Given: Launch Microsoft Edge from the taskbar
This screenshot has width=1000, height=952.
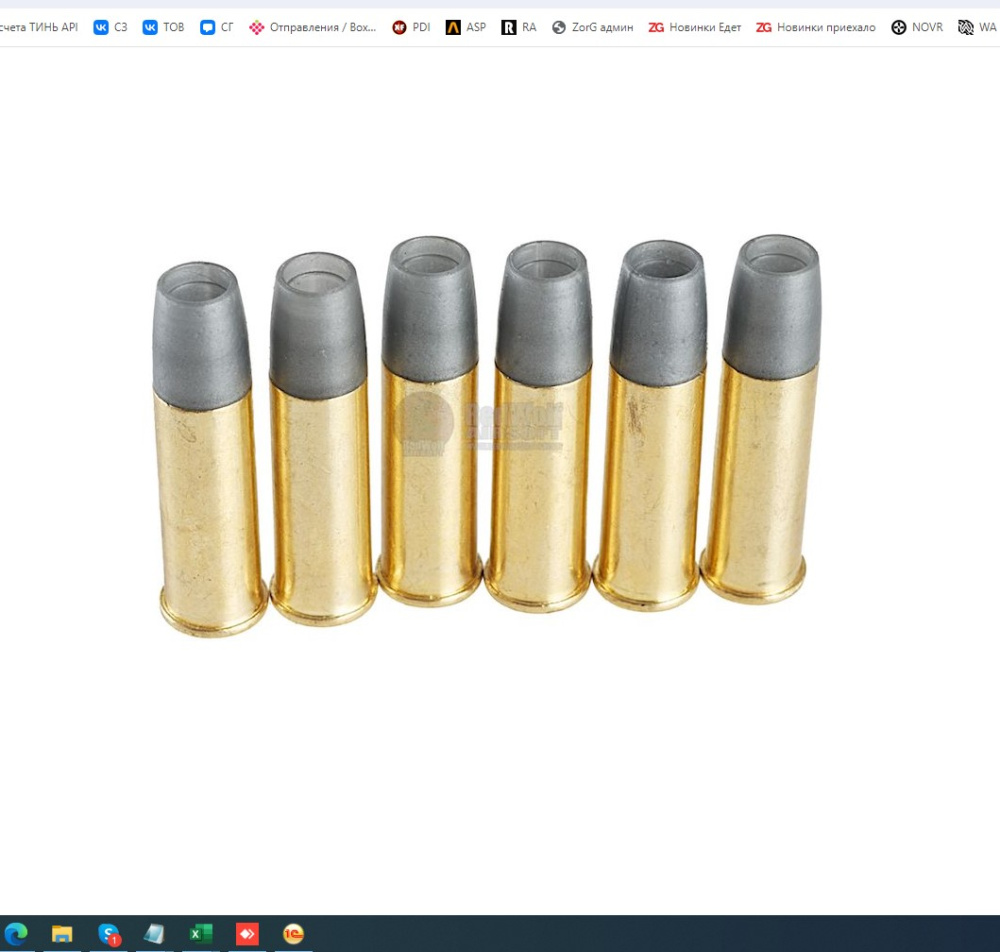Looking at the screenshot, I should click(16, 934).
